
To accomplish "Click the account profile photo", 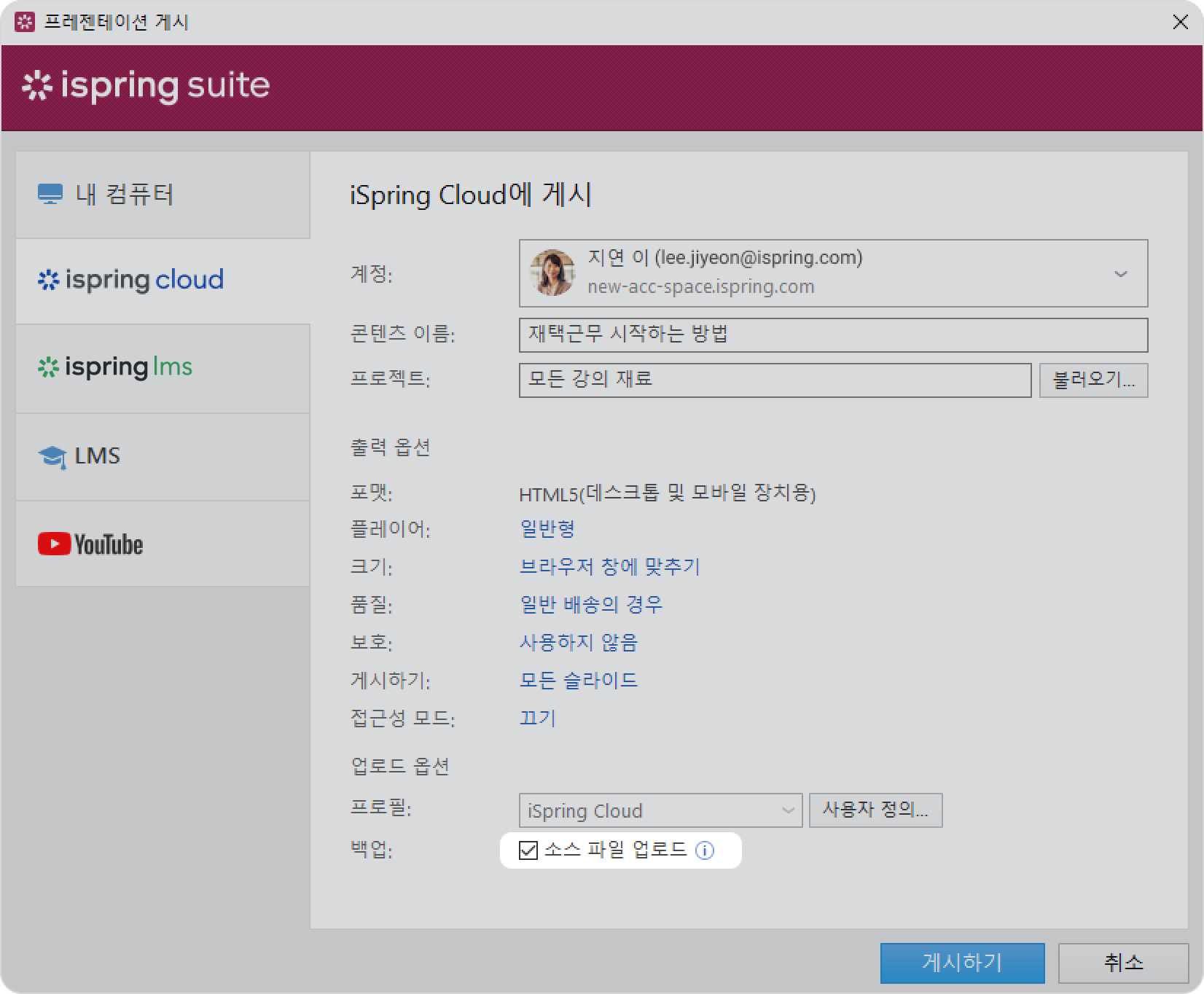I will point(552,273).
